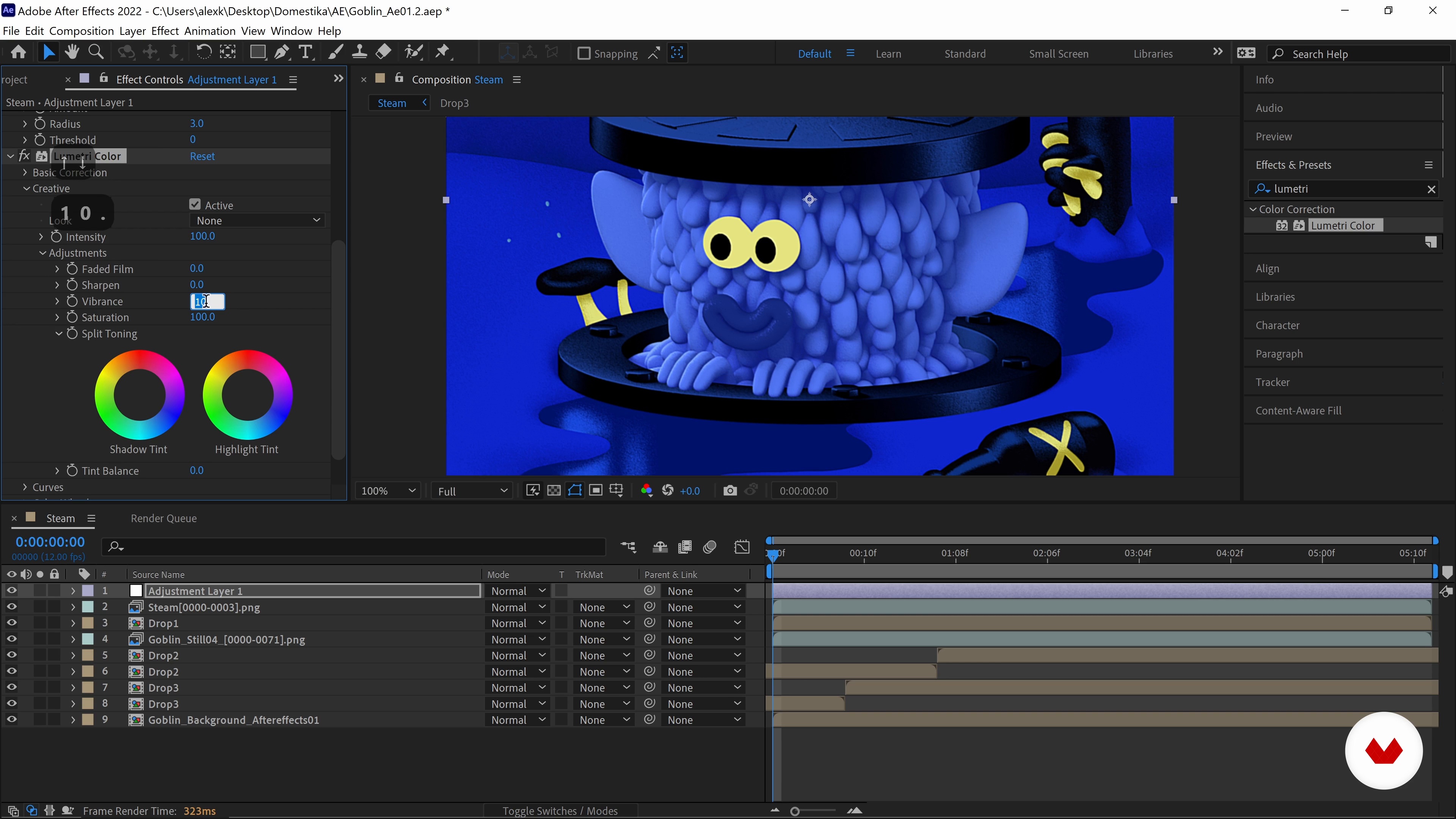
Task: Select the Roto Brush tool
Action: [414, 53]
